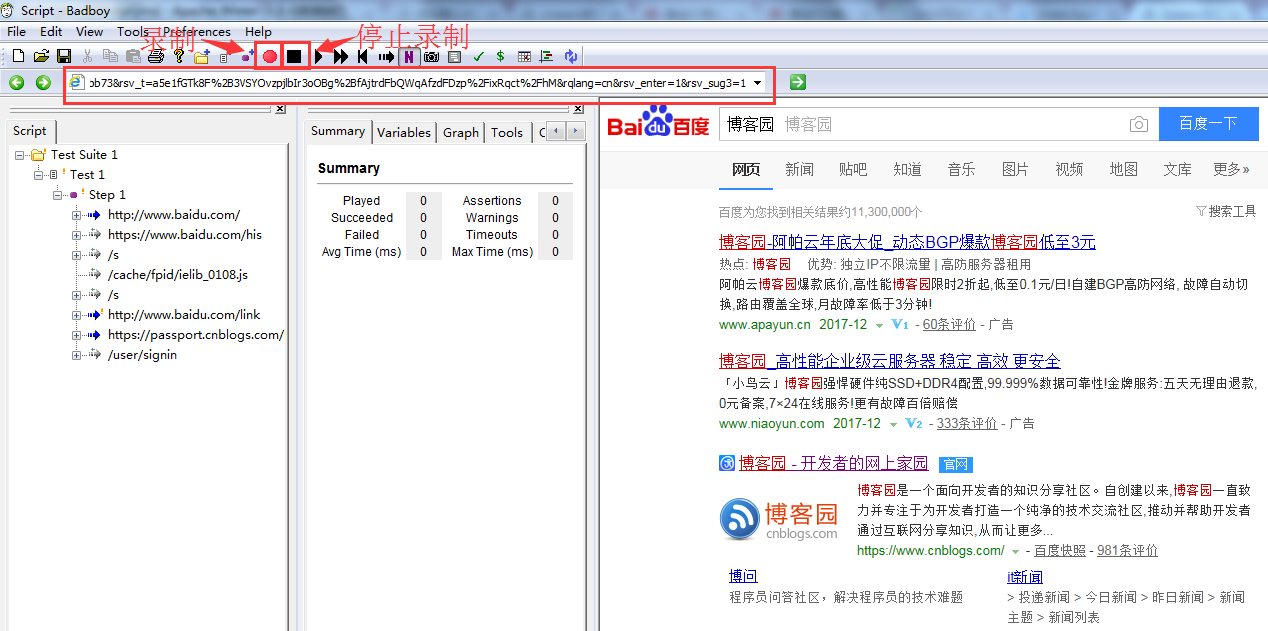This screenshot has width=1268, height=631.
Task: Play all with the double triangle button
Action: pos(341,56)
